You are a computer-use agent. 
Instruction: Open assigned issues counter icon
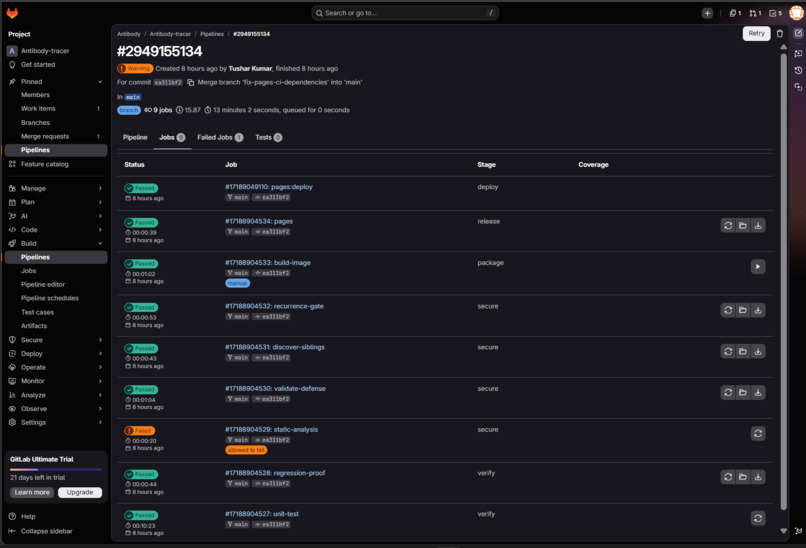coord(735,13)
